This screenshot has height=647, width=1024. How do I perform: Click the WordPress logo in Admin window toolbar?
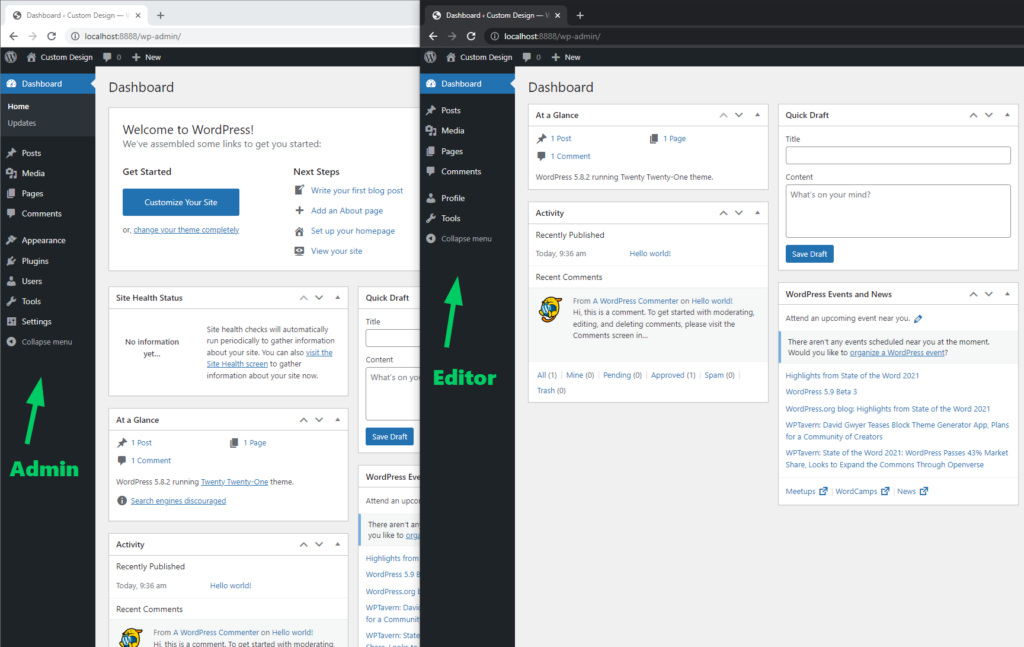click(x=10, y=57)
